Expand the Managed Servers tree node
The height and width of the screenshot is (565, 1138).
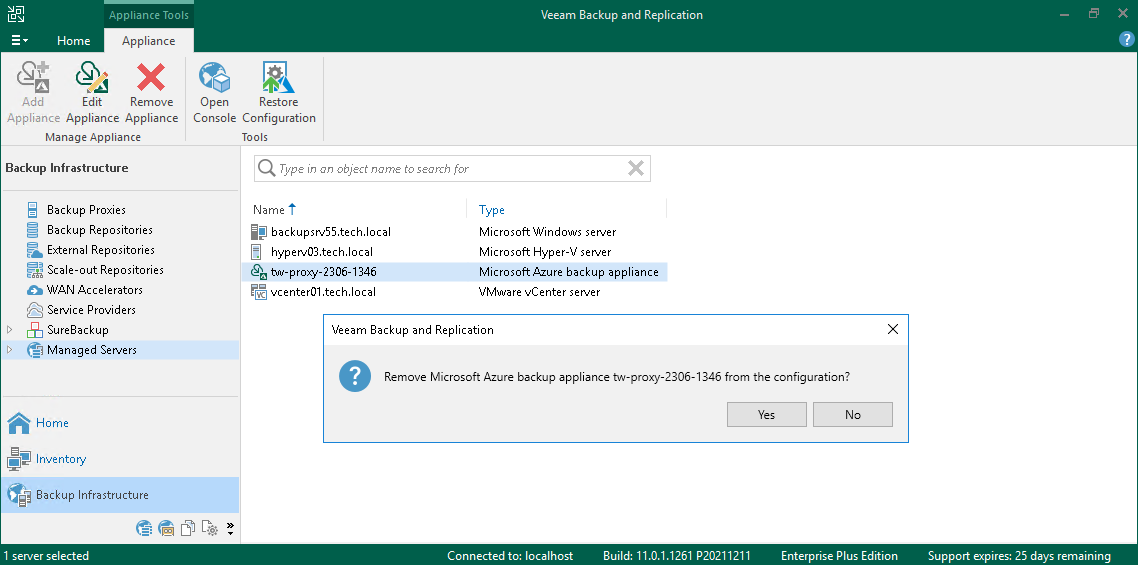click(9, 350)
